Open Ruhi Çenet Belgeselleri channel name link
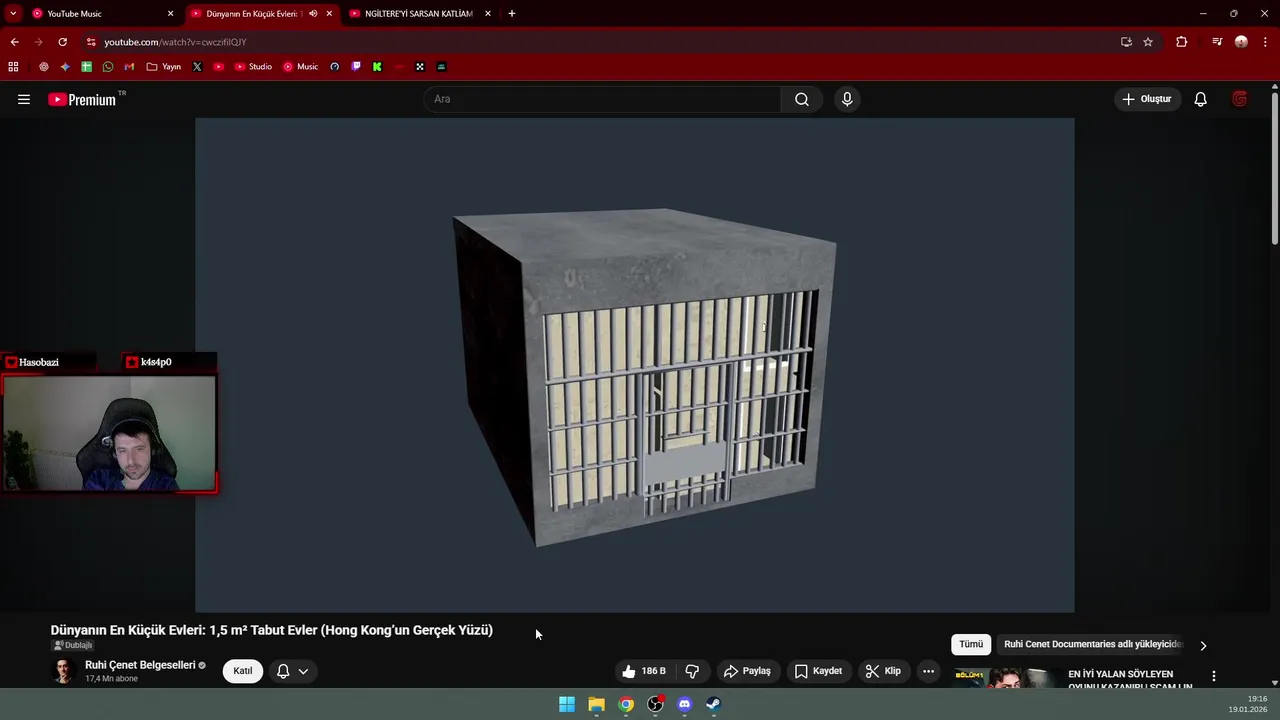The image size is (1280, 720). [140, 665]
